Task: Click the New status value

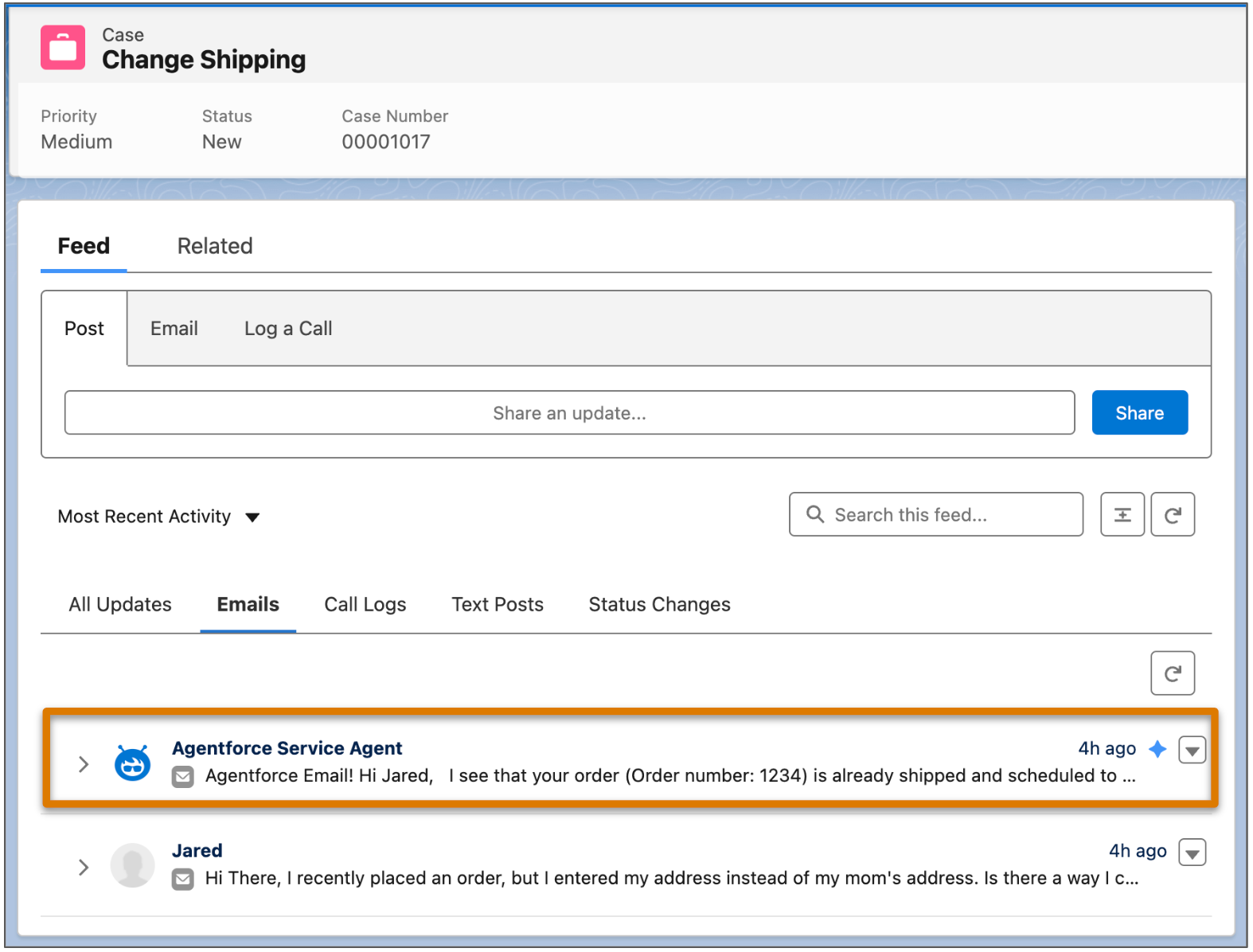Action: pos(222,142)
